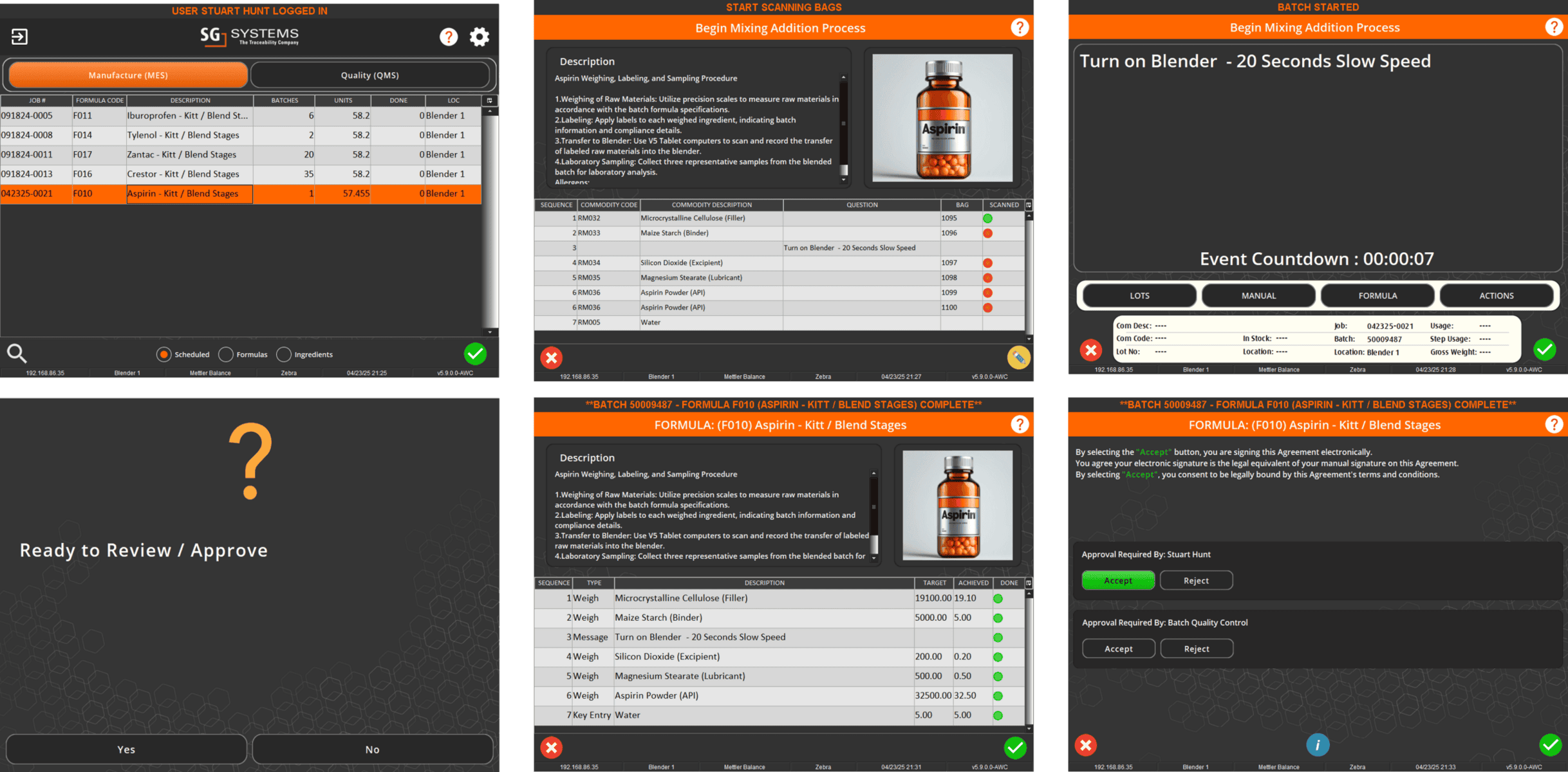
Task: Click the red scanned dot for bag 1096
Action: (x=987, y=234)
